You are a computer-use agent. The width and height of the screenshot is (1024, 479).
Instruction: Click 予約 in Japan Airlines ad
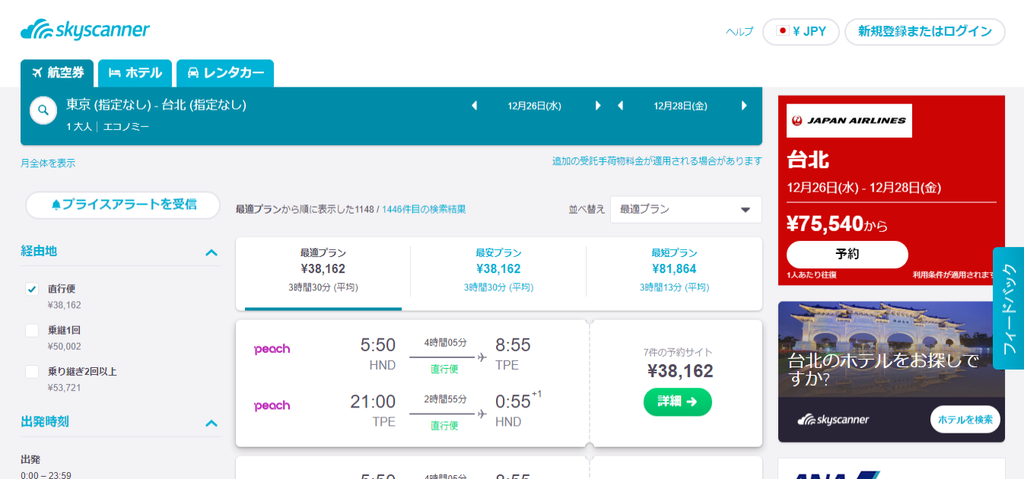point(847,255)
